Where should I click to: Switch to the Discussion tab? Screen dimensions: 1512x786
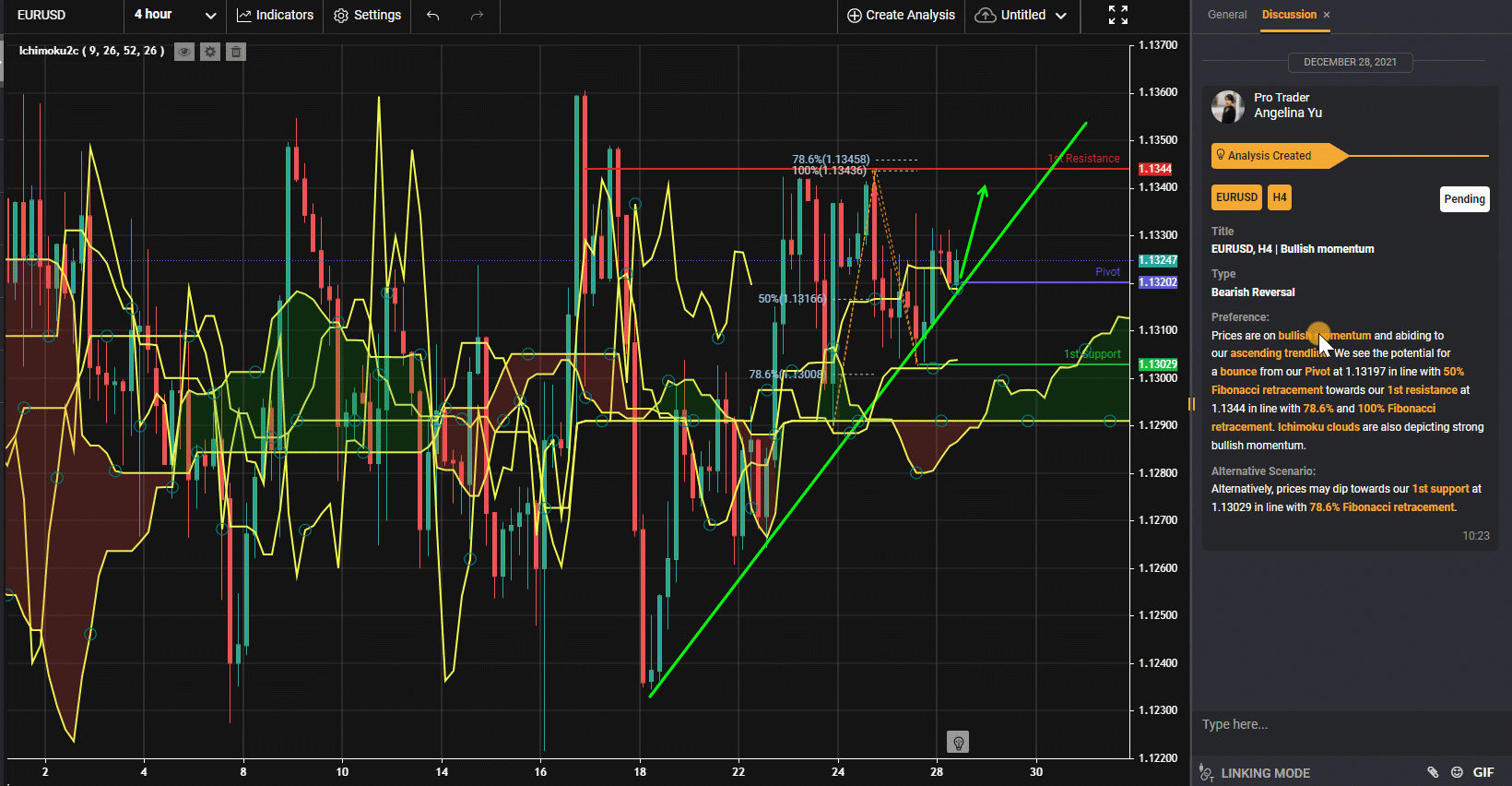(x=1289, y=15)
